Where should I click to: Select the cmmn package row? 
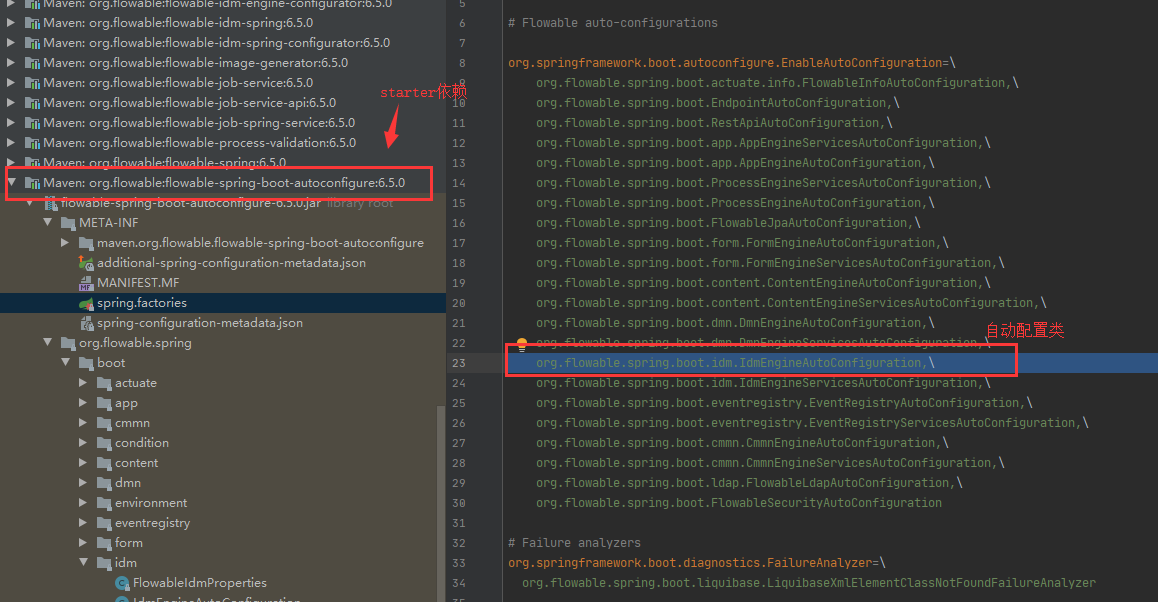click(223, 423)
